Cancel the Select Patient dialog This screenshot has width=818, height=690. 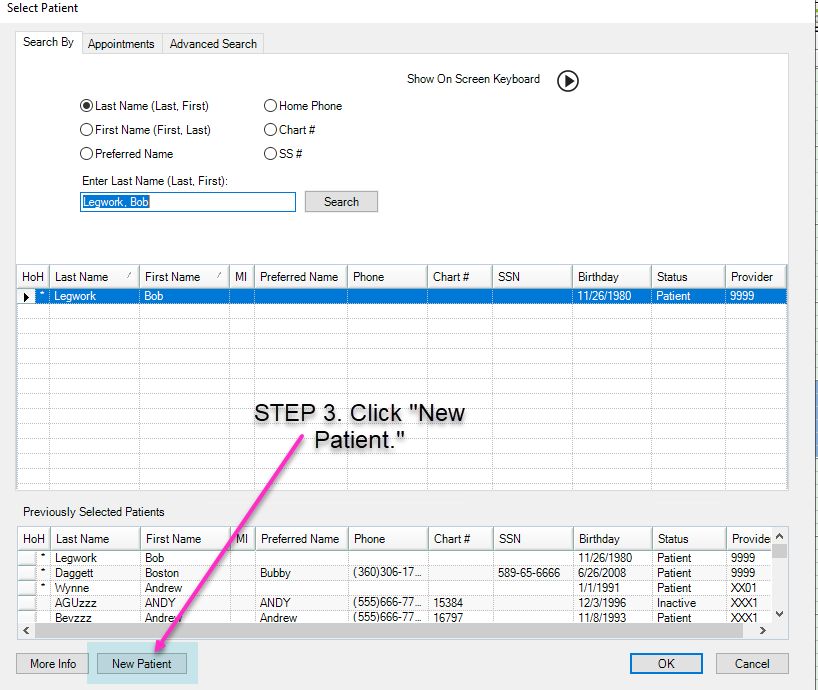(x=751, y=663)
